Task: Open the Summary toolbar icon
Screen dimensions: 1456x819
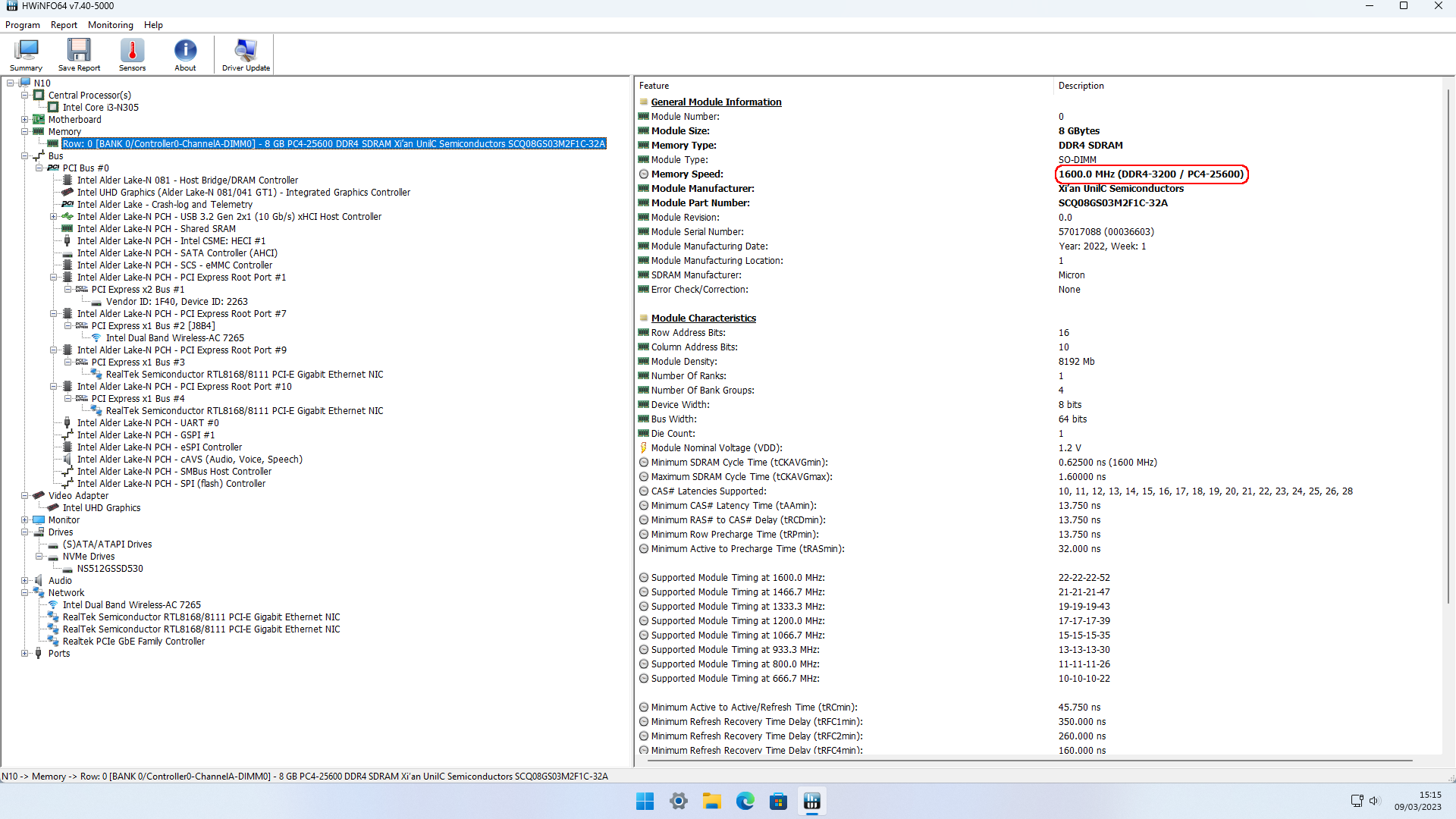Action: [26, 55]
